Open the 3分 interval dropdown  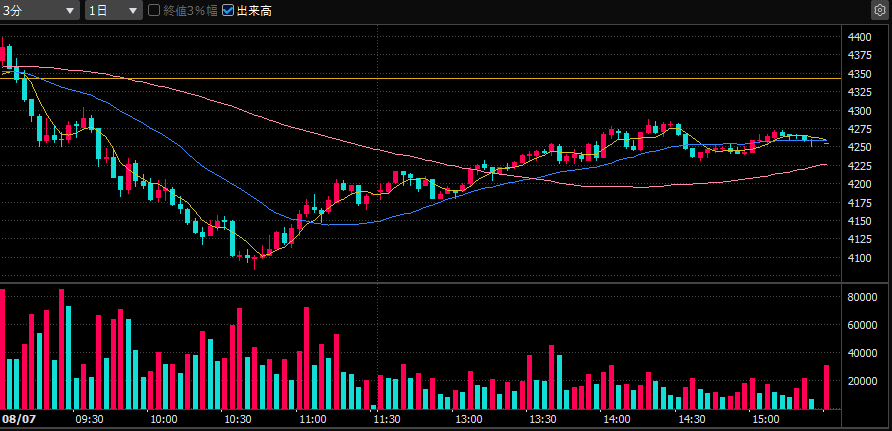click(x=39, y=10)
